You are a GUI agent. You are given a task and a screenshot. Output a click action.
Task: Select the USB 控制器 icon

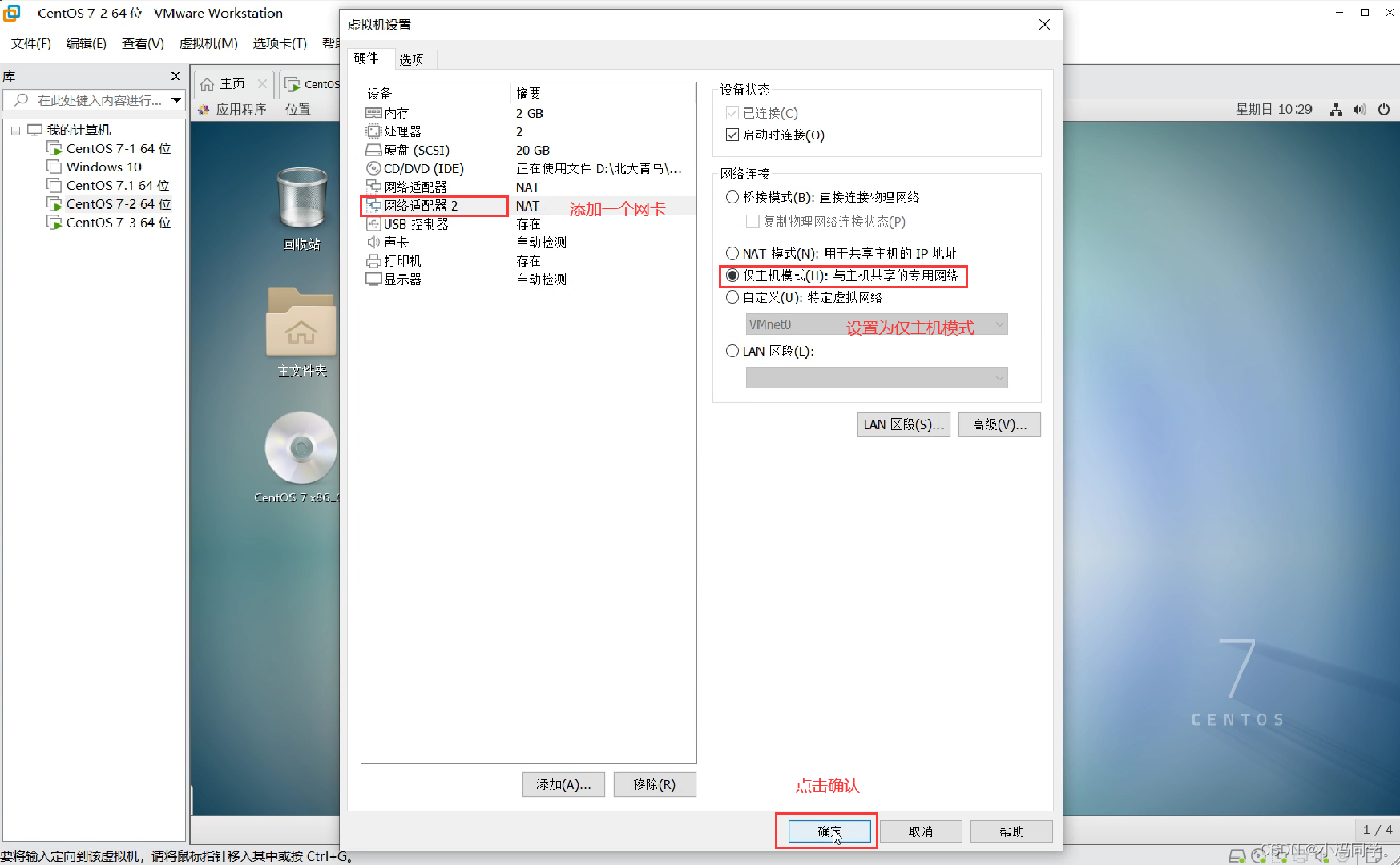373,224
